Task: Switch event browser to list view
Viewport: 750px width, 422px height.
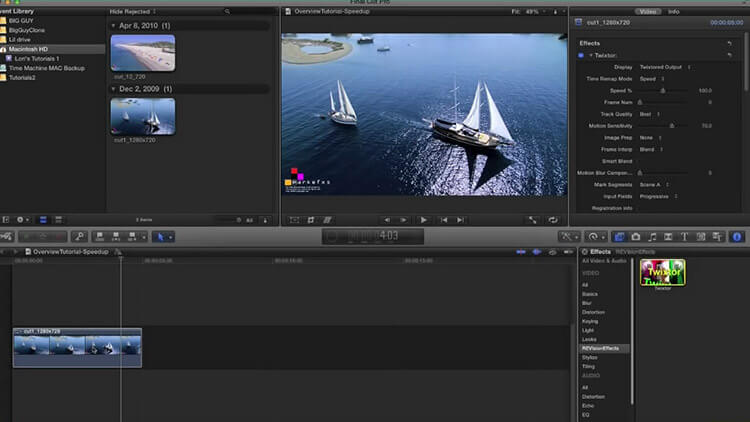Action: 58,220
